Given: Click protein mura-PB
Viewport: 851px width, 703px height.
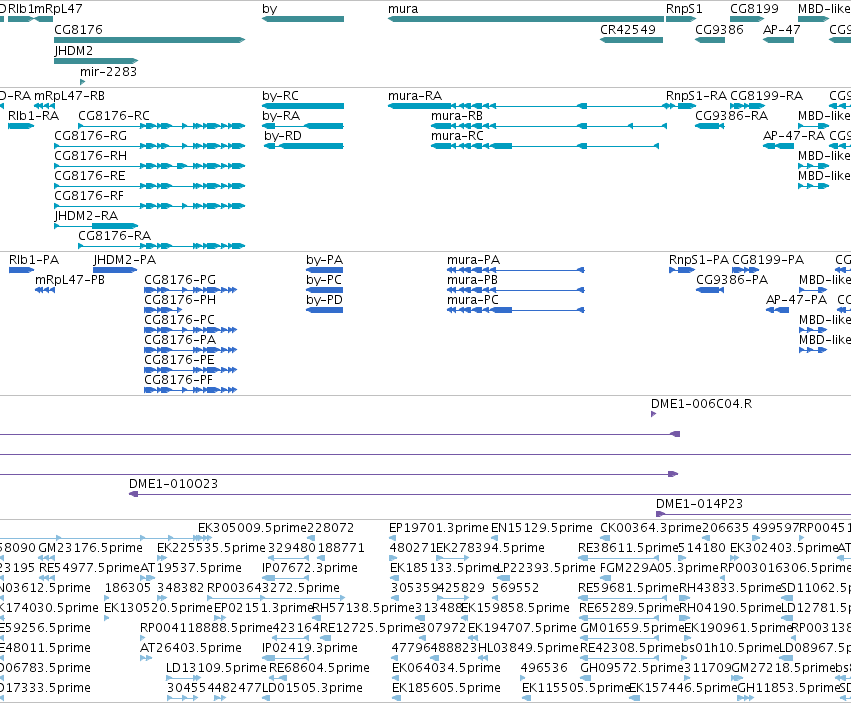Looking at the screenshot, I should pos(472,280).
